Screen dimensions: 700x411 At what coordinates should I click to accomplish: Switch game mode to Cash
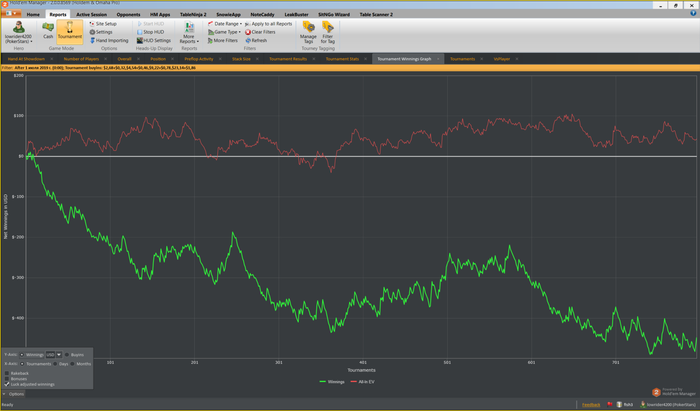point(48,31)
